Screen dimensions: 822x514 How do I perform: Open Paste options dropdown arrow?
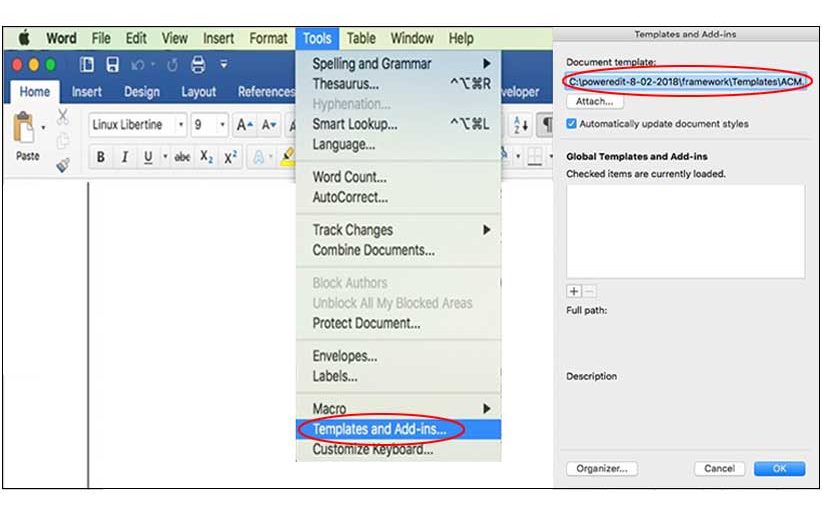coord(43,127)
